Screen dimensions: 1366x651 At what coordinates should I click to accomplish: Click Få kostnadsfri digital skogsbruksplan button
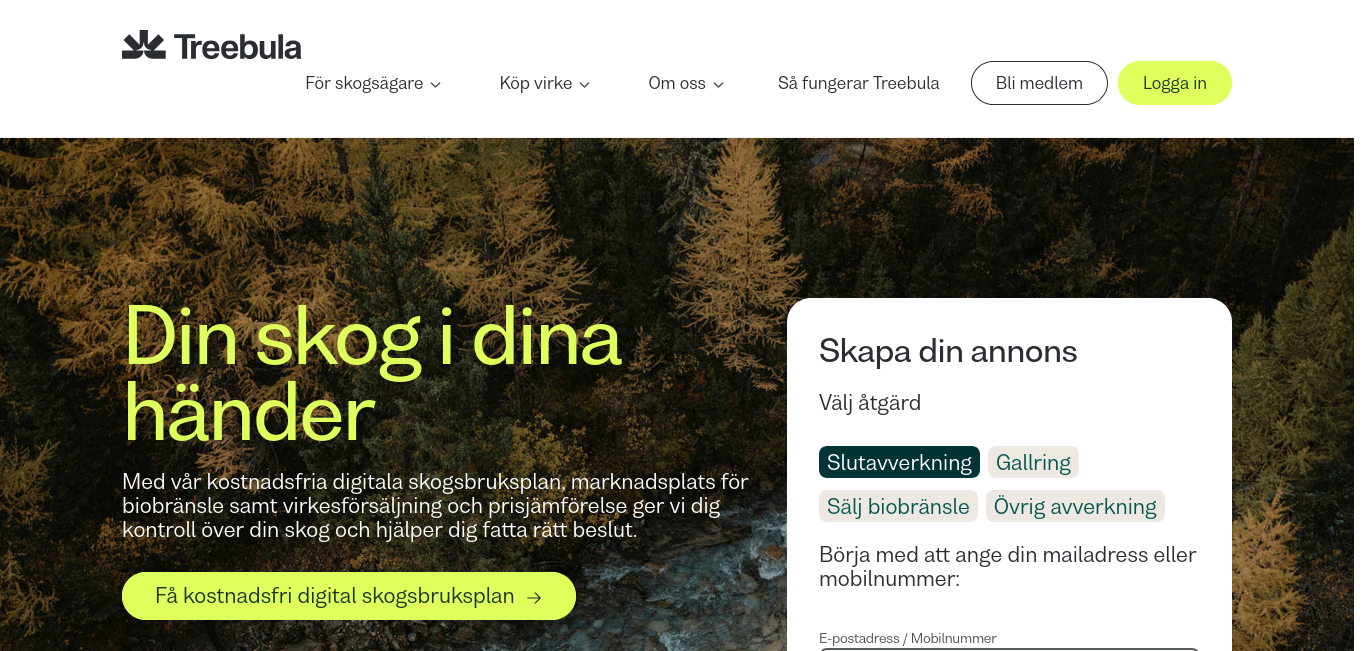pyautogui.click(x=349, y=596)
